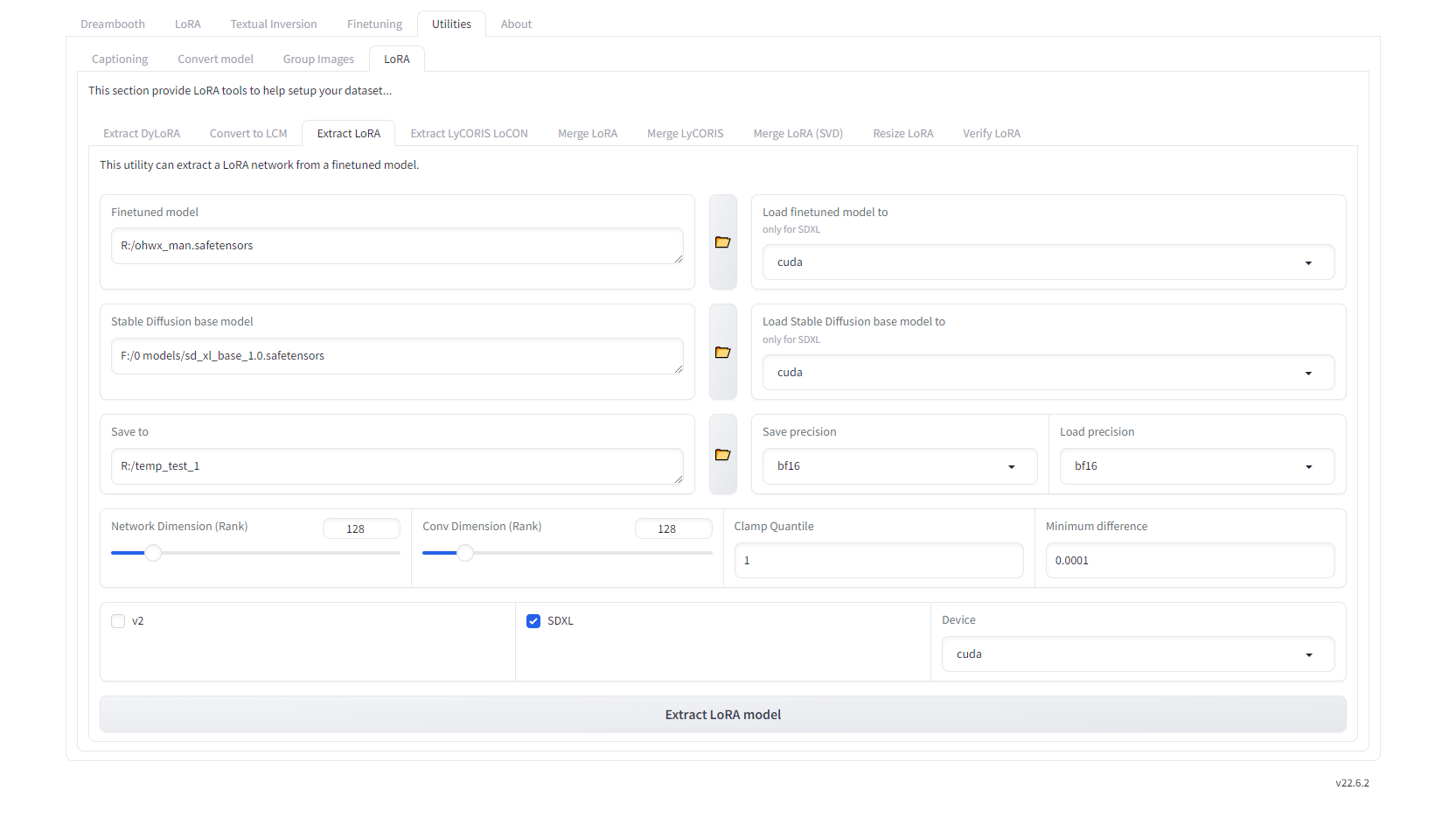Select the Extract LoRA tab
The width and height of the screenshot is (1456, 825).
(x=349, y=134)
